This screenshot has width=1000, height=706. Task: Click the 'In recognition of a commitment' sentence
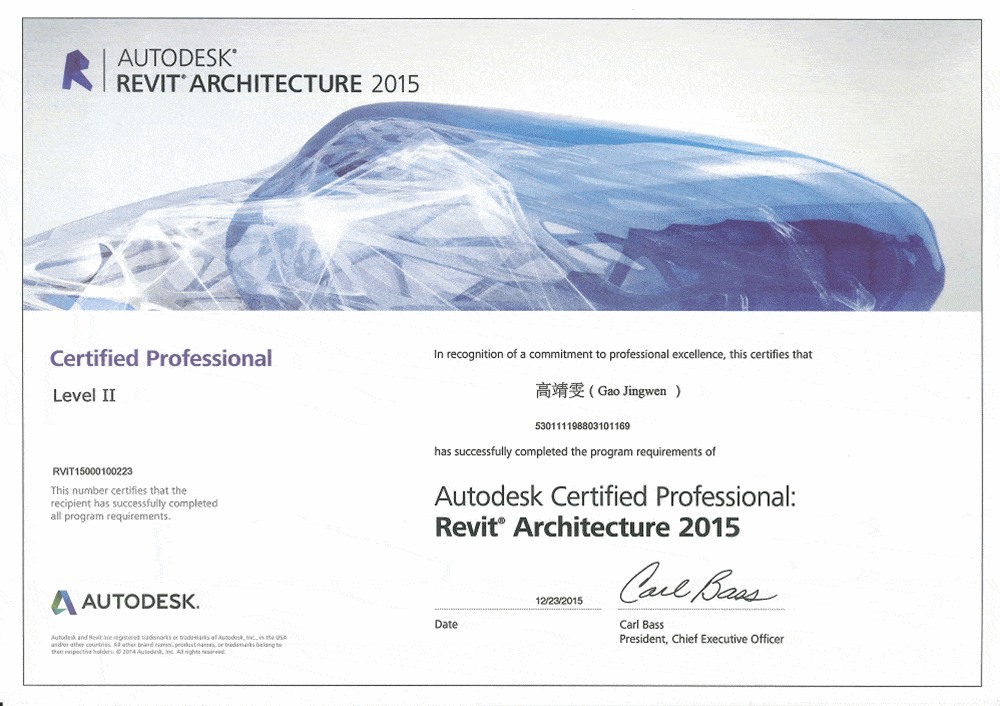pyautogui.click(x=622, y=355)
